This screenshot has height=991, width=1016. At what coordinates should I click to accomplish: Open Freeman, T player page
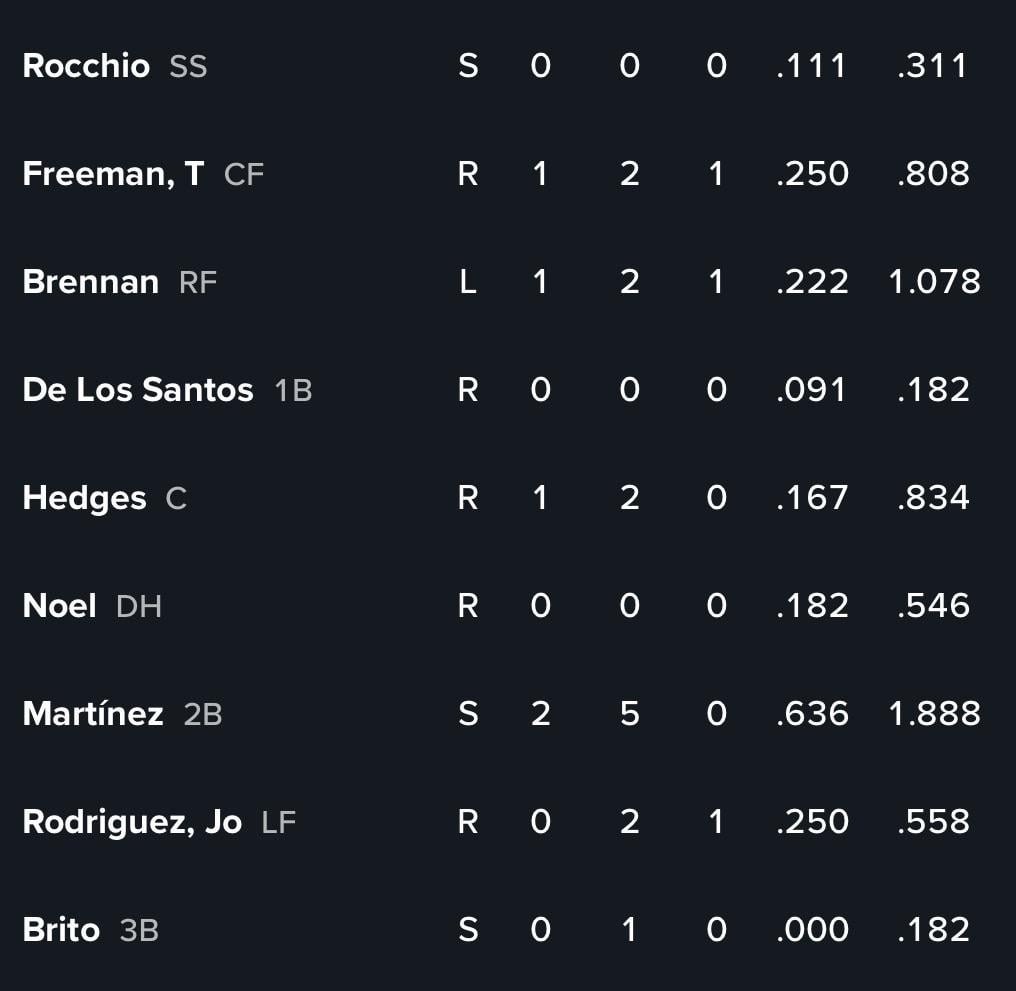[113, 174]
